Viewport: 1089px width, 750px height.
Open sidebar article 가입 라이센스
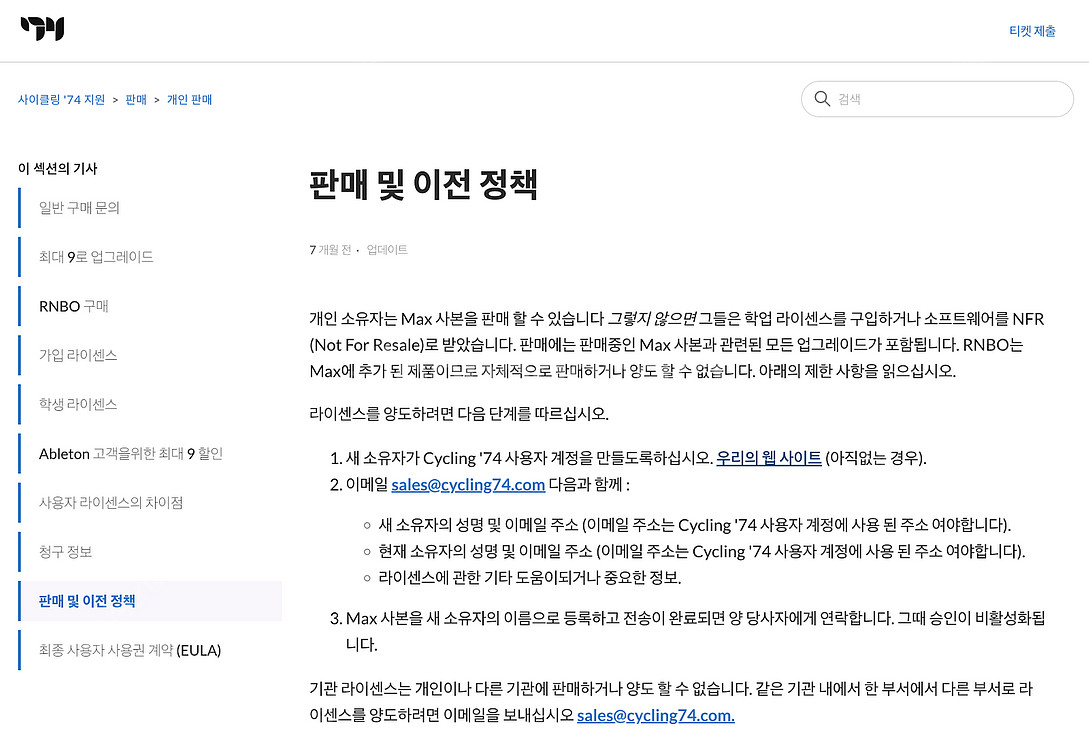(78, 355)
